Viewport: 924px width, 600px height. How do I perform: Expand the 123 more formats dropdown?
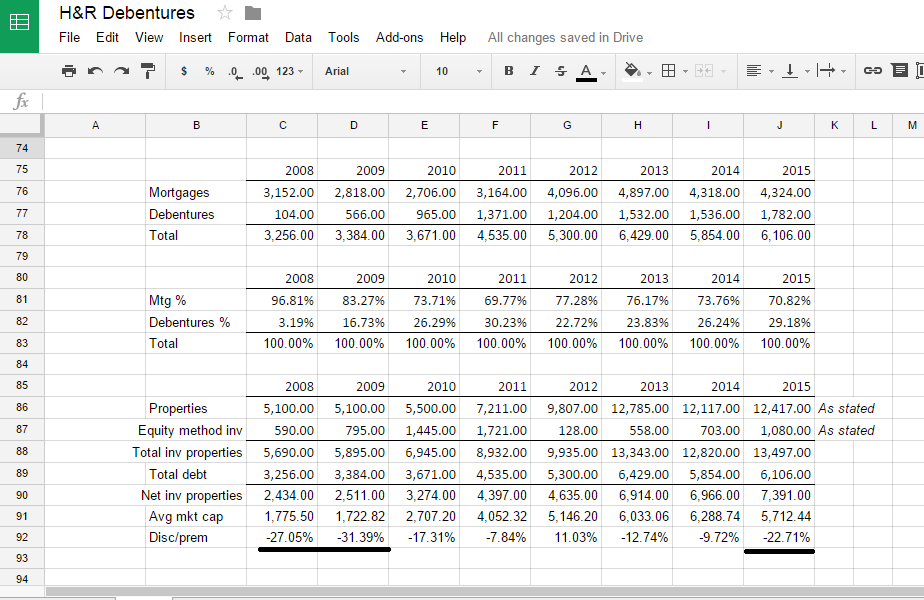coord(289,71)
